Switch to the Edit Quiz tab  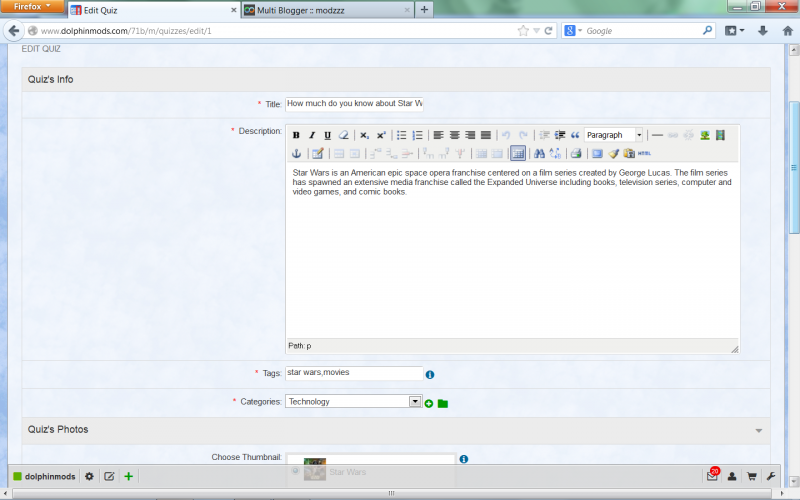[154, 10]
